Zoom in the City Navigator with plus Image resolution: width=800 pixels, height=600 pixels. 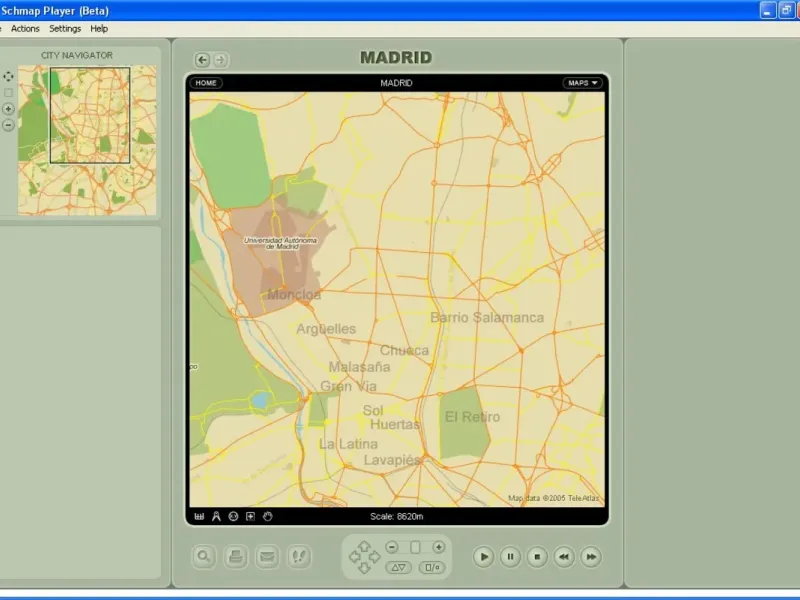coord(9,109)
